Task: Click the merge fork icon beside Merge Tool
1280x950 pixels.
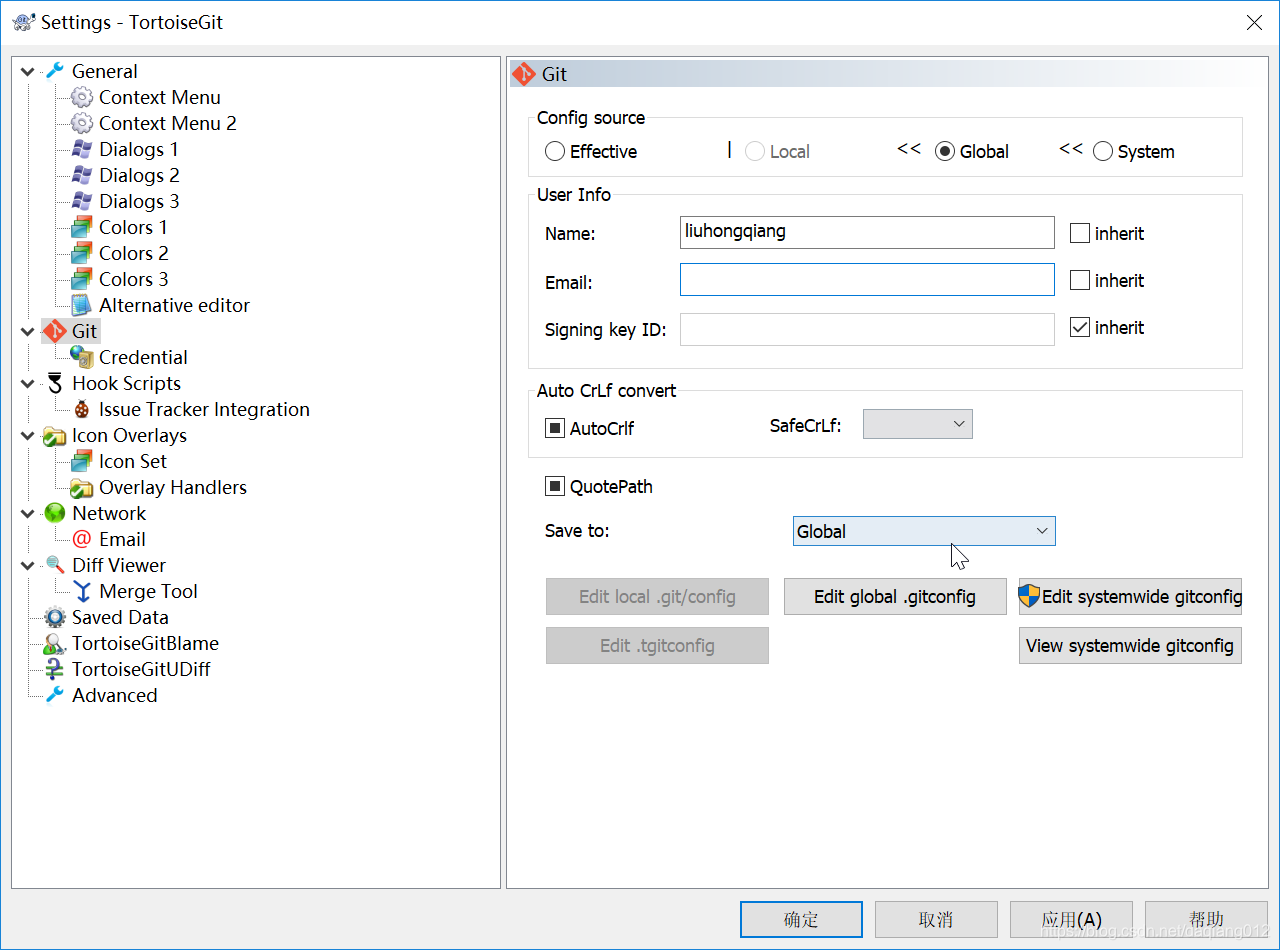Action: click(x=82, y=591)
